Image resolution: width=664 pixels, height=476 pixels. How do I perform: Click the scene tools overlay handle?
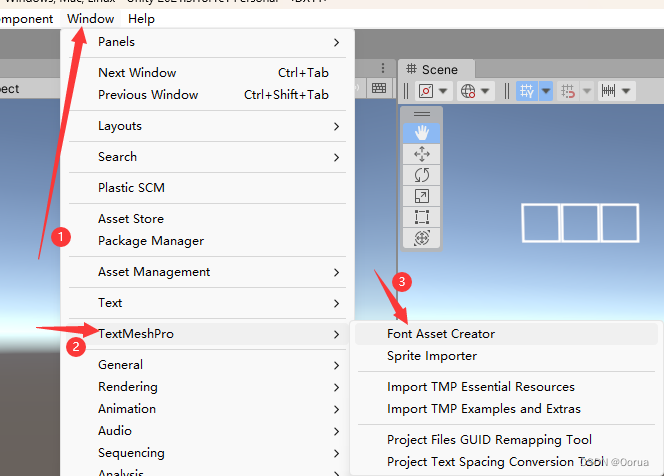coord(422,114)
